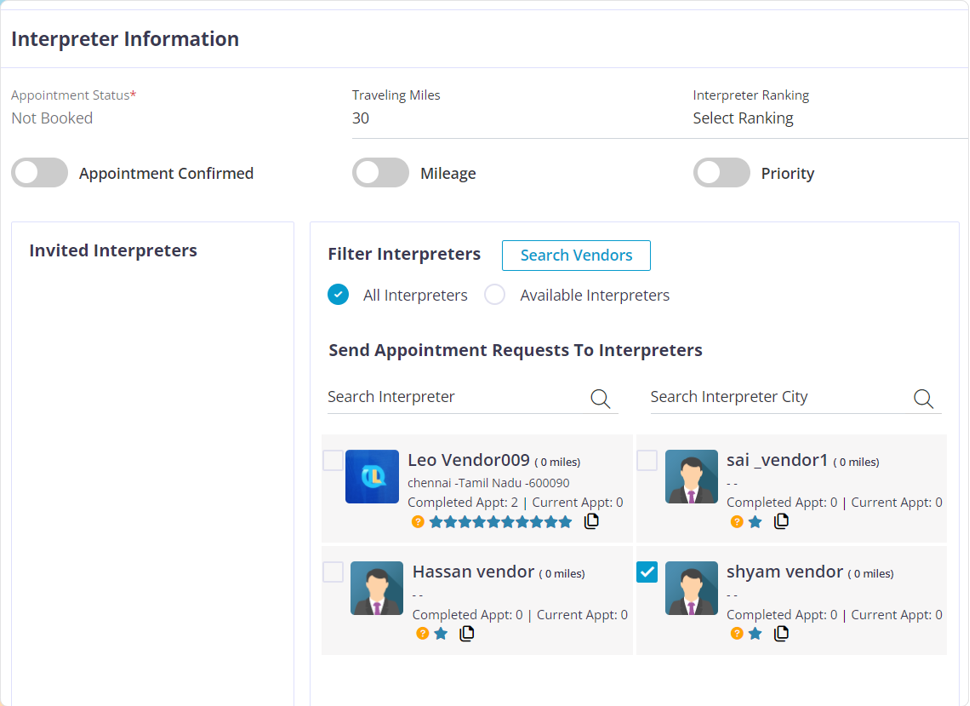Image resolution: width=970 pixels, height=706 pixels.
Task: Uncheck the shyam vendor checkbox
Action: [x=647, y=572]
